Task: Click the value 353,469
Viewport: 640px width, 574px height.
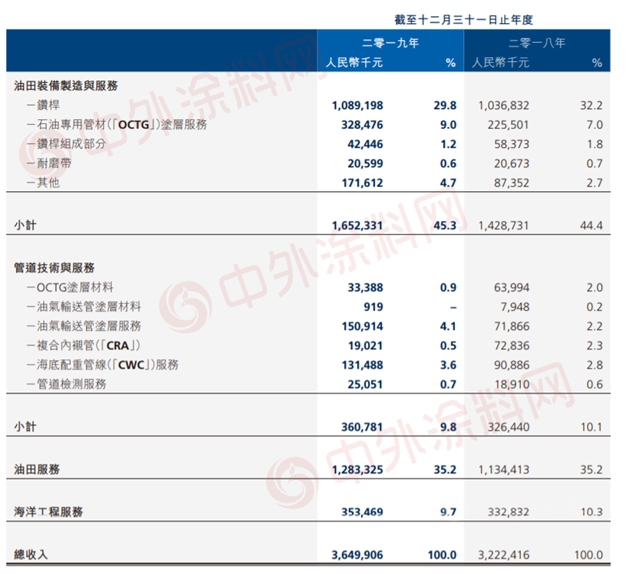Action: pyautogui.click(x=362, y=512)
